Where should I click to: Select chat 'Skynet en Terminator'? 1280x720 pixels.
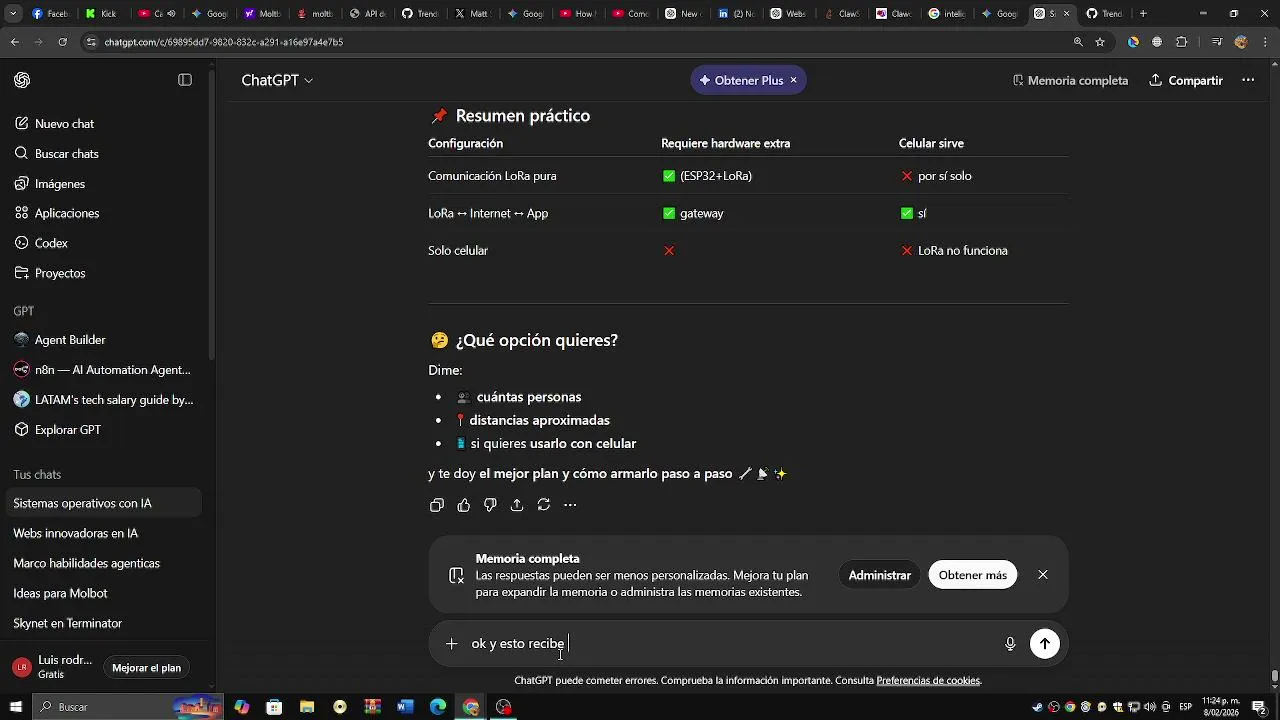67,623
